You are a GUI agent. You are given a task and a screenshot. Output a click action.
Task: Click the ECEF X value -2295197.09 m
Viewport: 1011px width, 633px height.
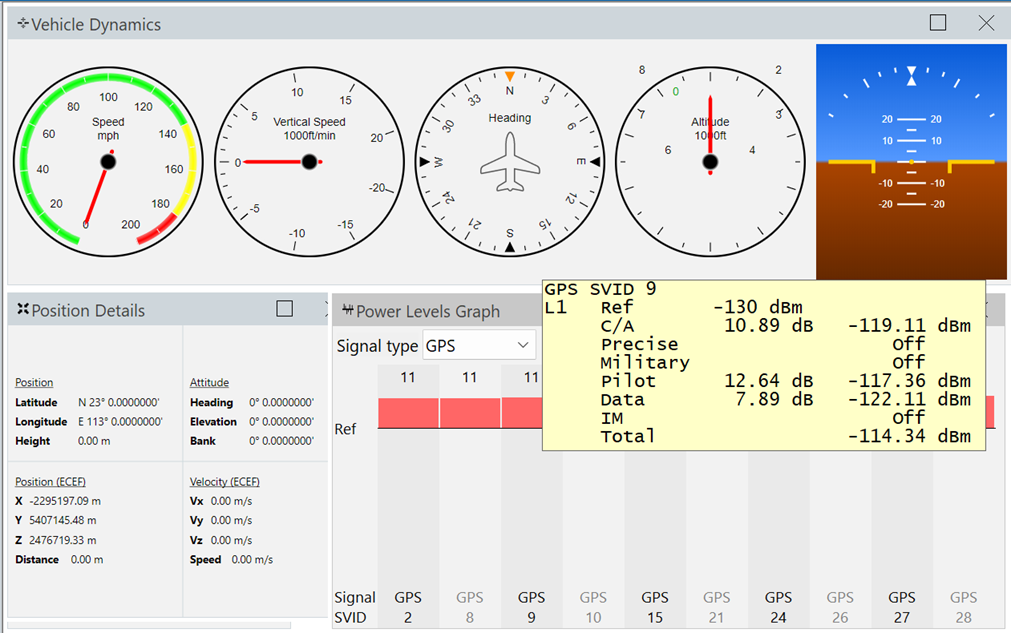(x=65, y=501)
